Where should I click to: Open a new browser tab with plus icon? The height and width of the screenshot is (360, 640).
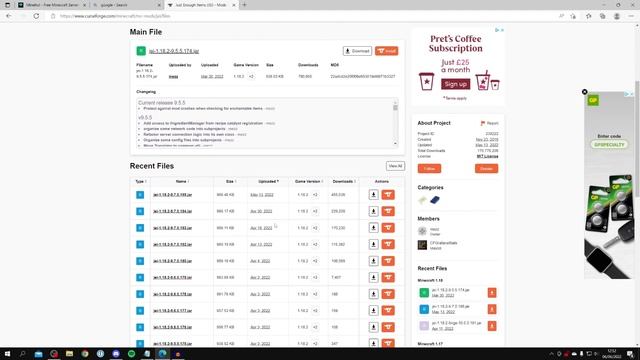coord(244,5)
